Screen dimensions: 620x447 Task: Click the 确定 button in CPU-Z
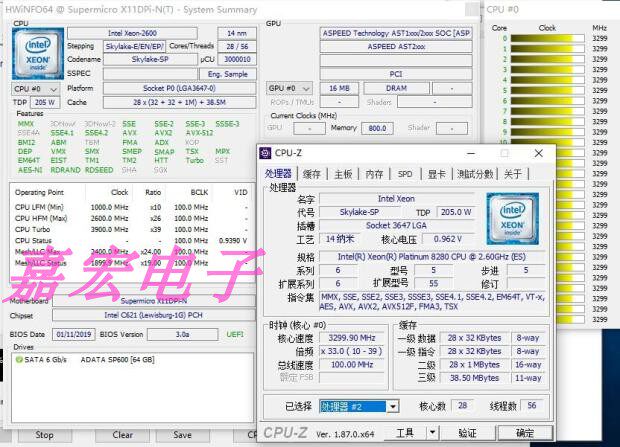point(525,433)
